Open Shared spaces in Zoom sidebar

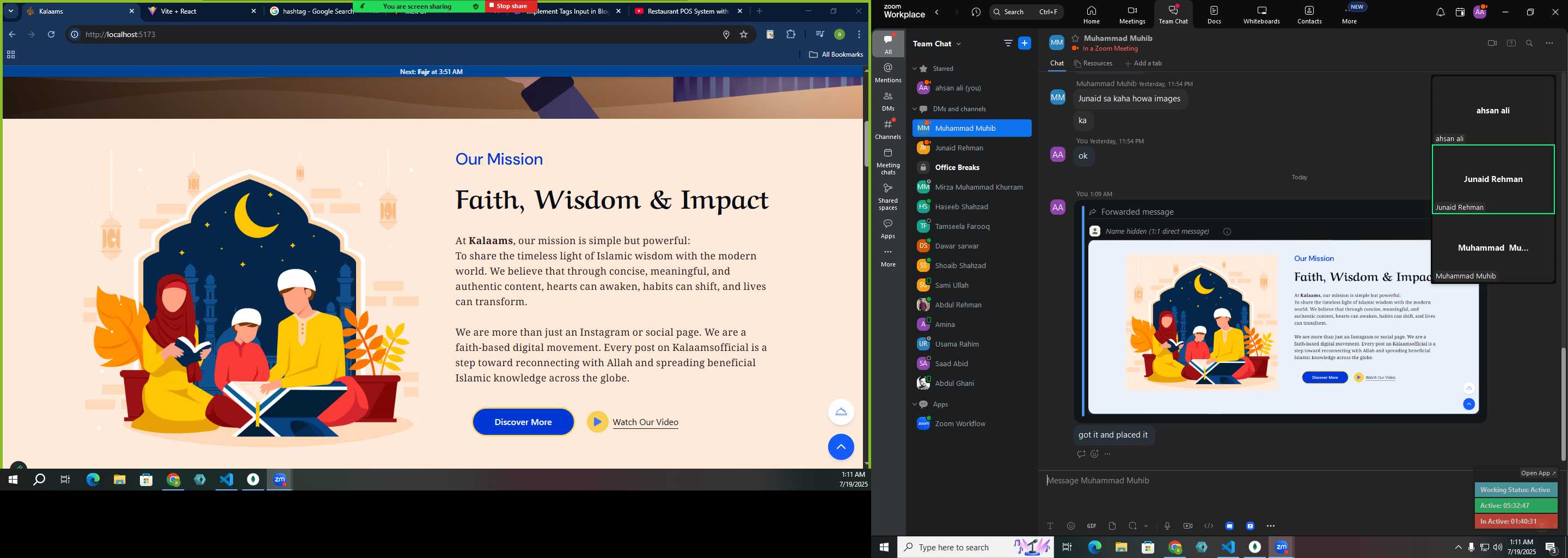(888, 196)
